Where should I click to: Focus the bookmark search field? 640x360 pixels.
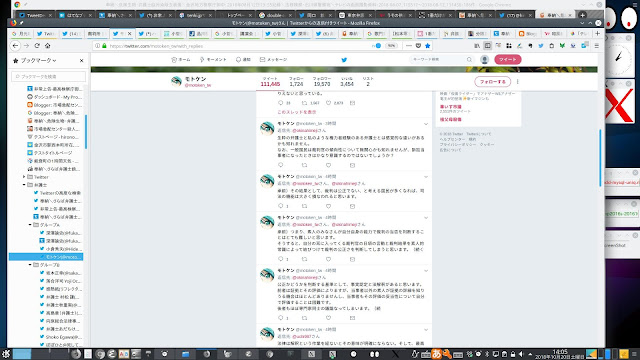49,76
